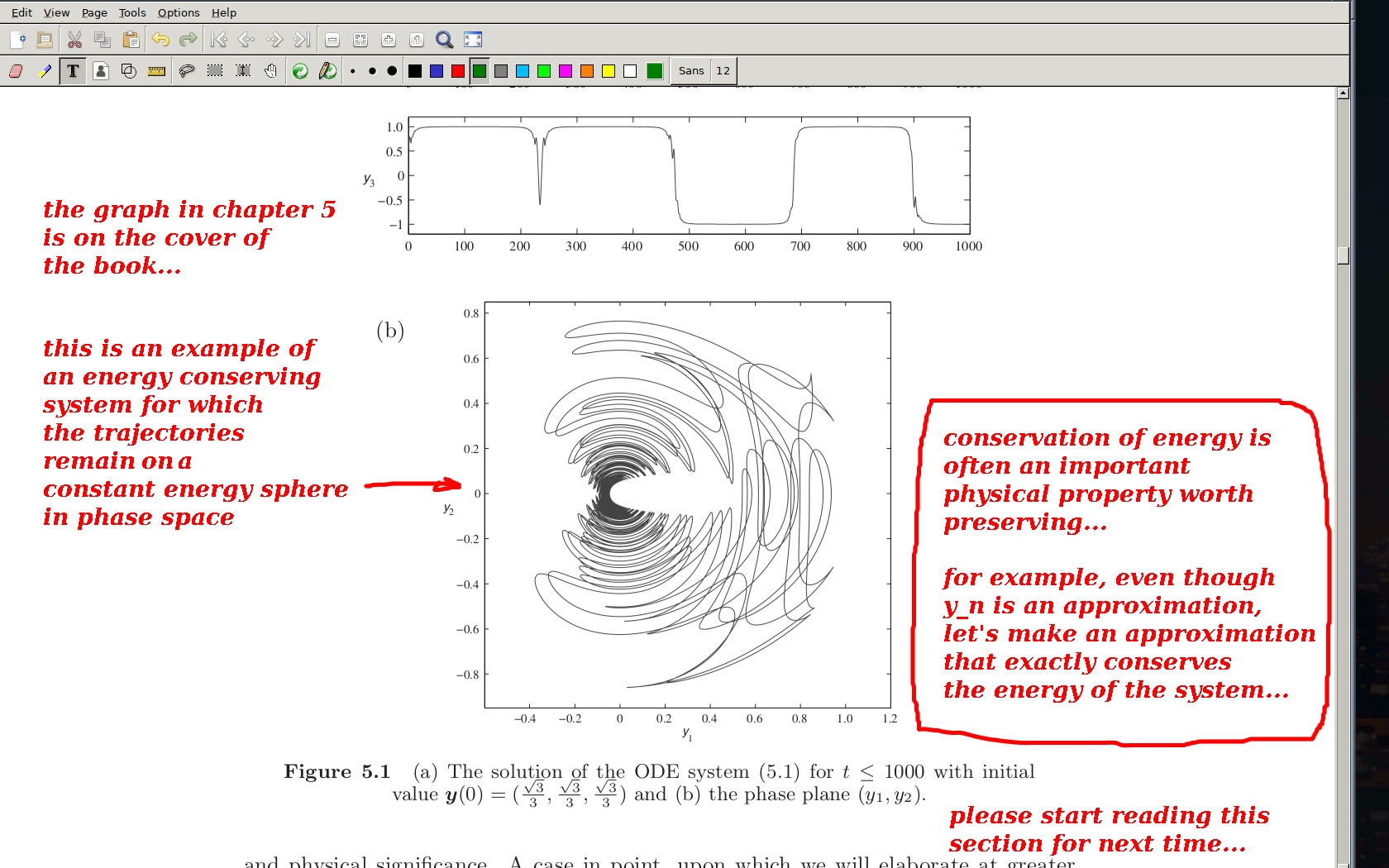Choose the thick pen thickness dot
1389x868 pixels.
392,71
